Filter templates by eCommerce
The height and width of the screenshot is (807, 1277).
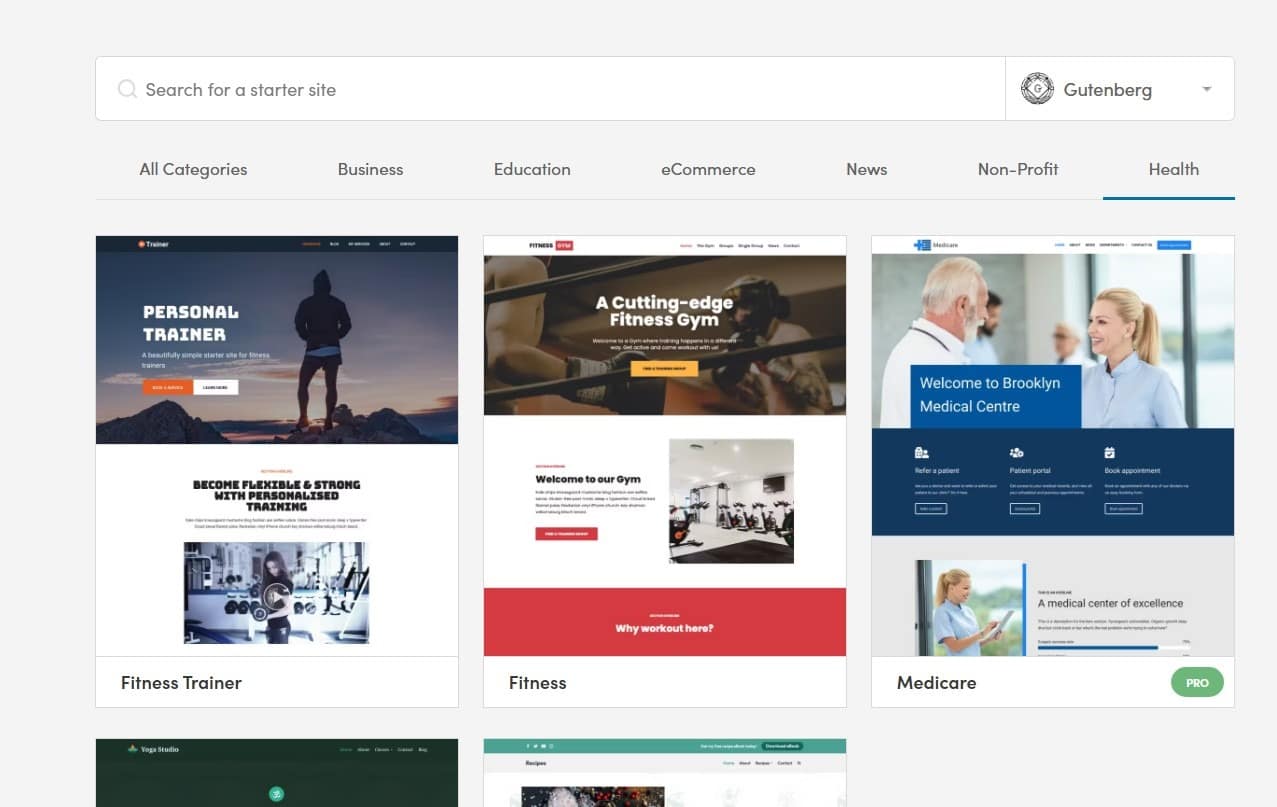(707, 169)
